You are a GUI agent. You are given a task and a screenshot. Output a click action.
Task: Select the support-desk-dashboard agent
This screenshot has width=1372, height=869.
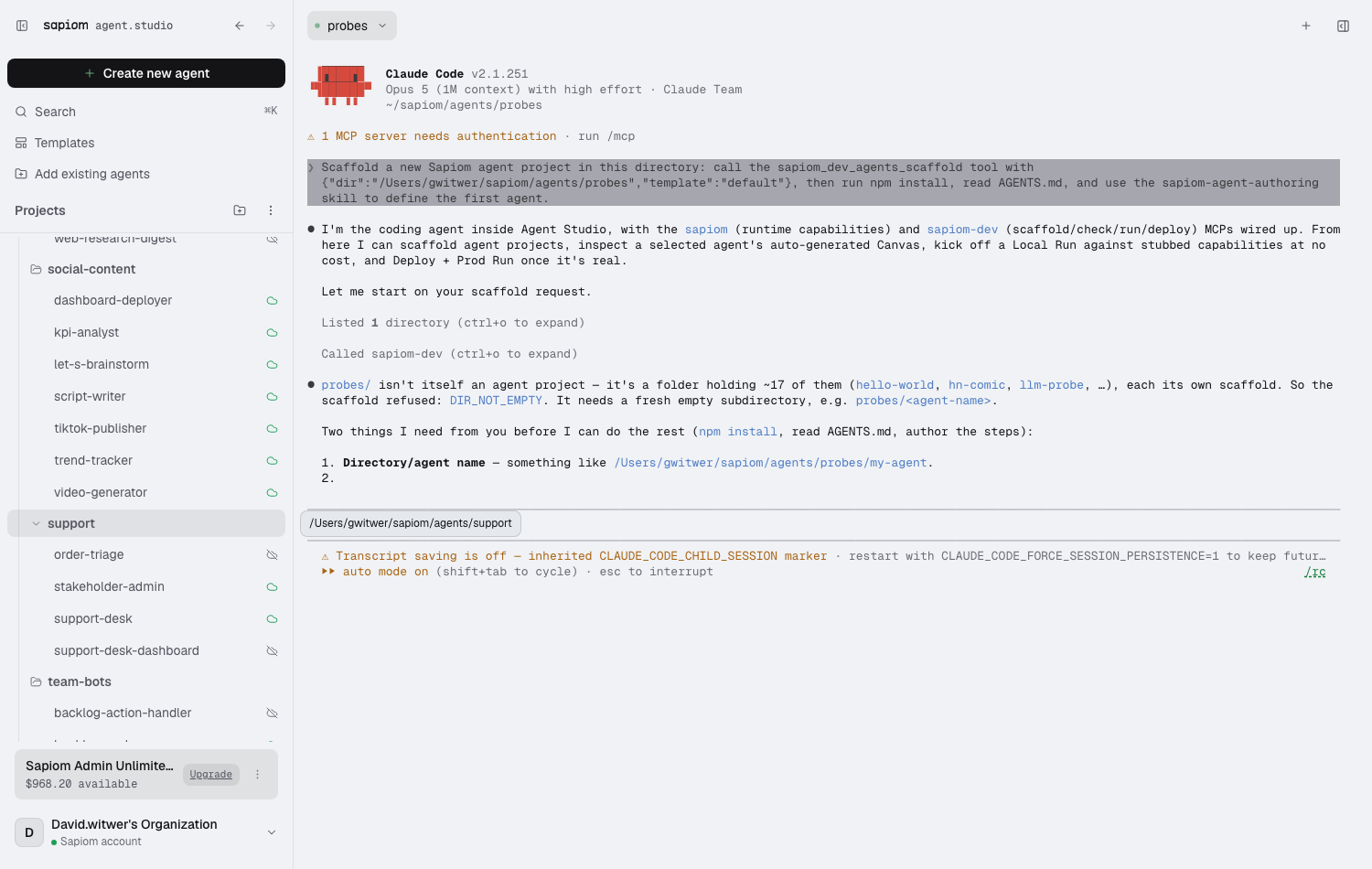[x=126, y=650]
